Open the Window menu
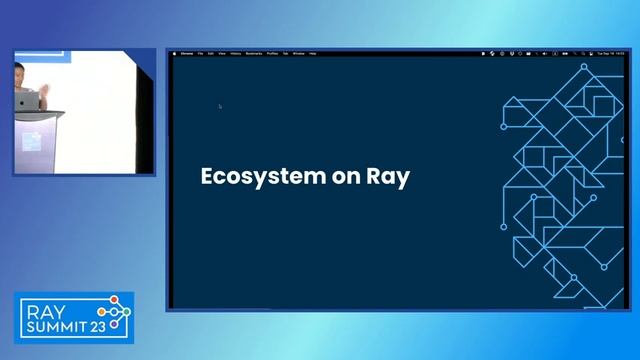 coord(298,53)
